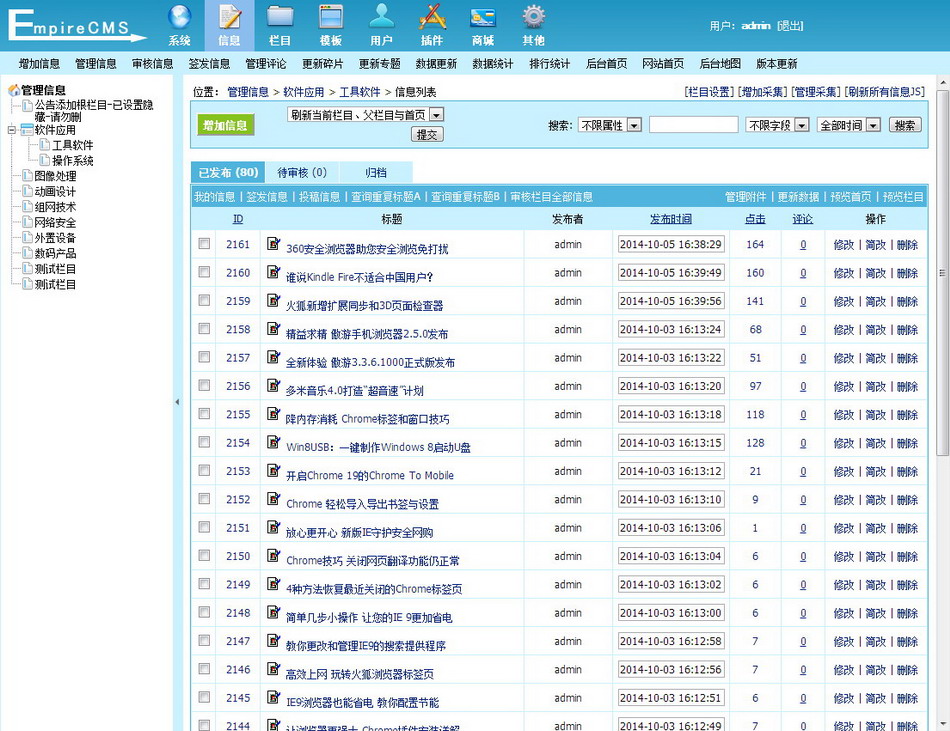Click the 栏目 folder icon
The image size is (950, 731).
coord(280,24)
